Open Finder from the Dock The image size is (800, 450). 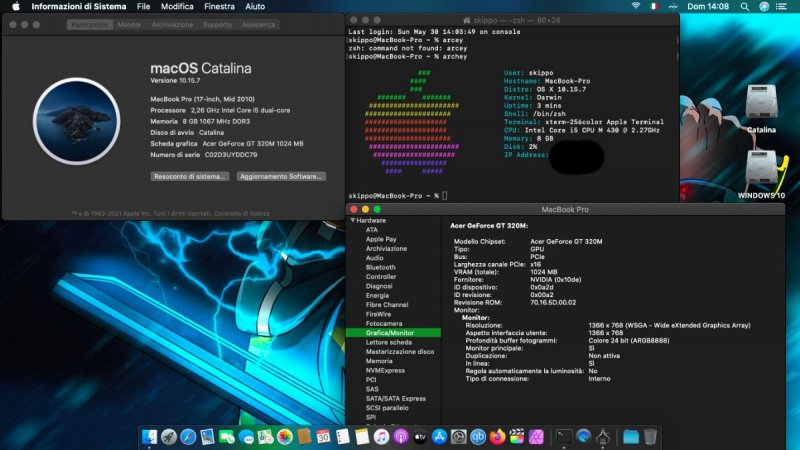point(149,437)
